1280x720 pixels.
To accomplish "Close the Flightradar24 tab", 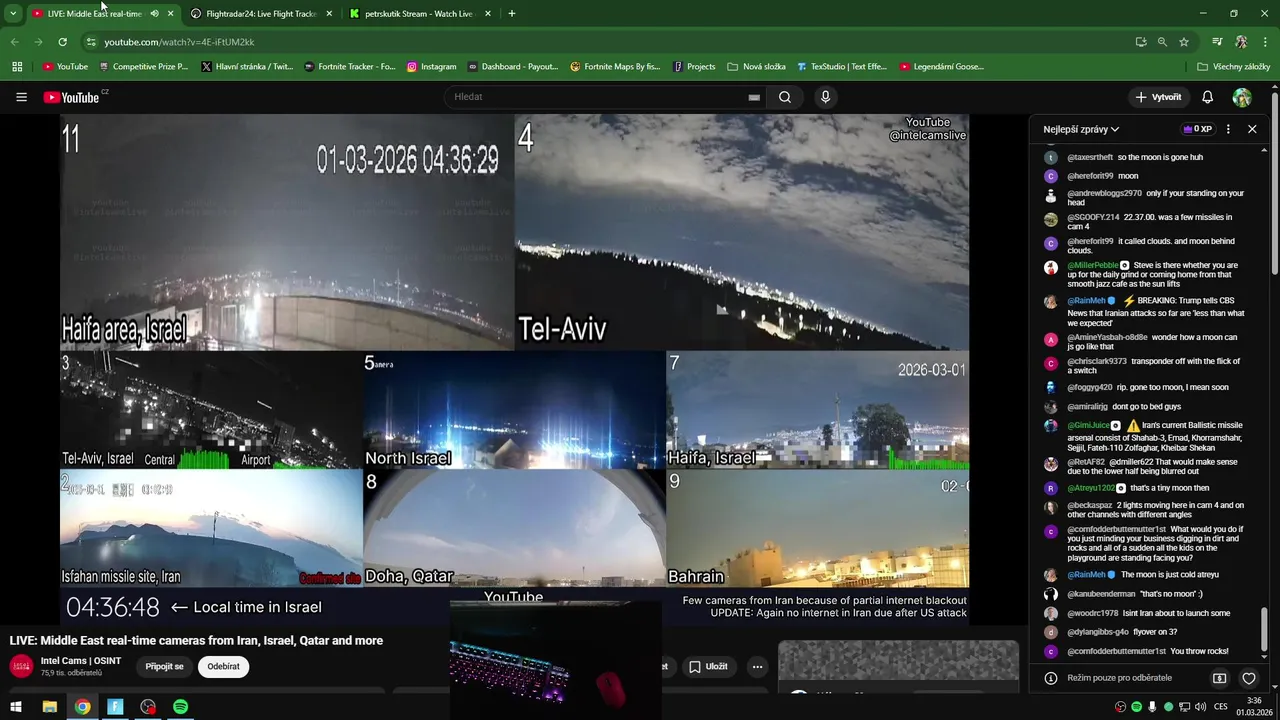I will [x=329, y=14].
